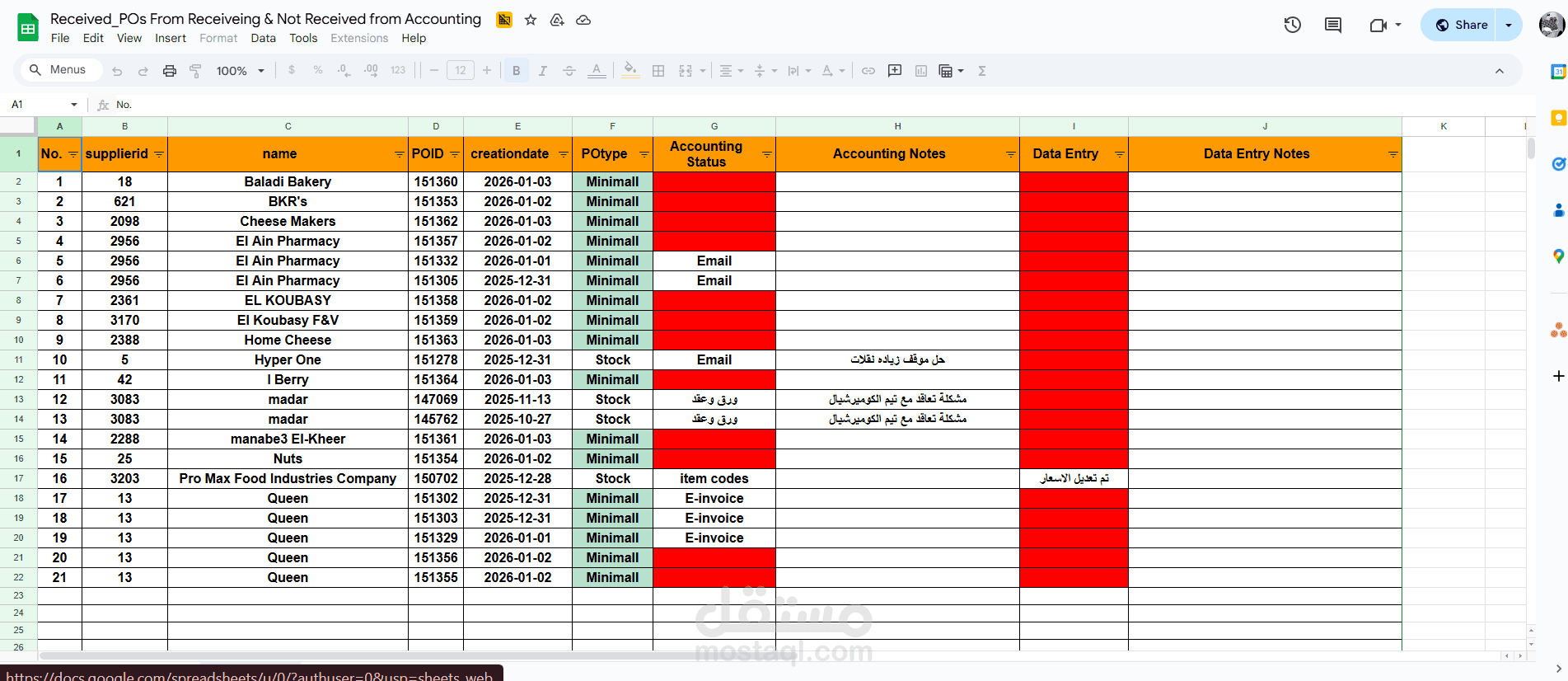This screenshot has height=681, width=1568.
Task: Open the Help menu
Action: 414,38
